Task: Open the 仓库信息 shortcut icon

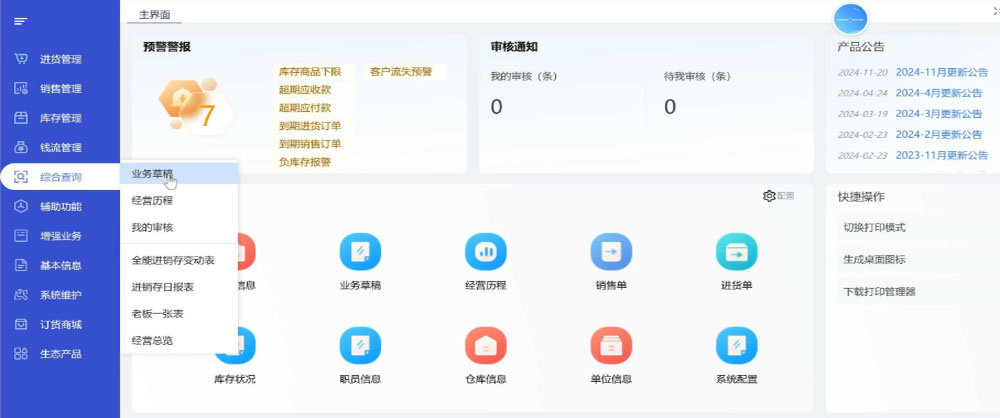Action: coord(486,346)
